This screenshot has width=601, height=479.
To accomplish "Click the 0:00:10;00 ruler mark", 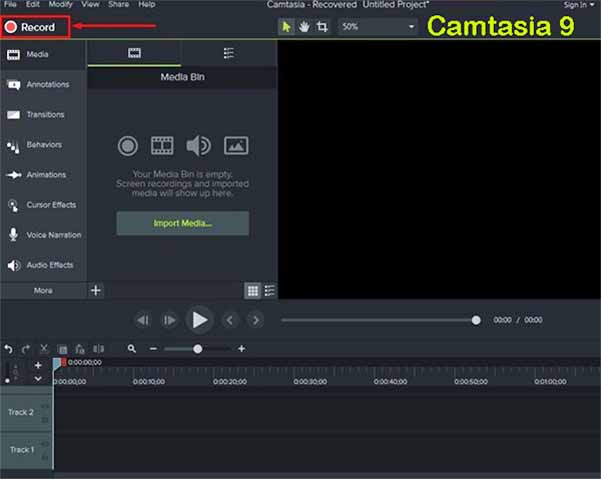I will coord(149,382).
